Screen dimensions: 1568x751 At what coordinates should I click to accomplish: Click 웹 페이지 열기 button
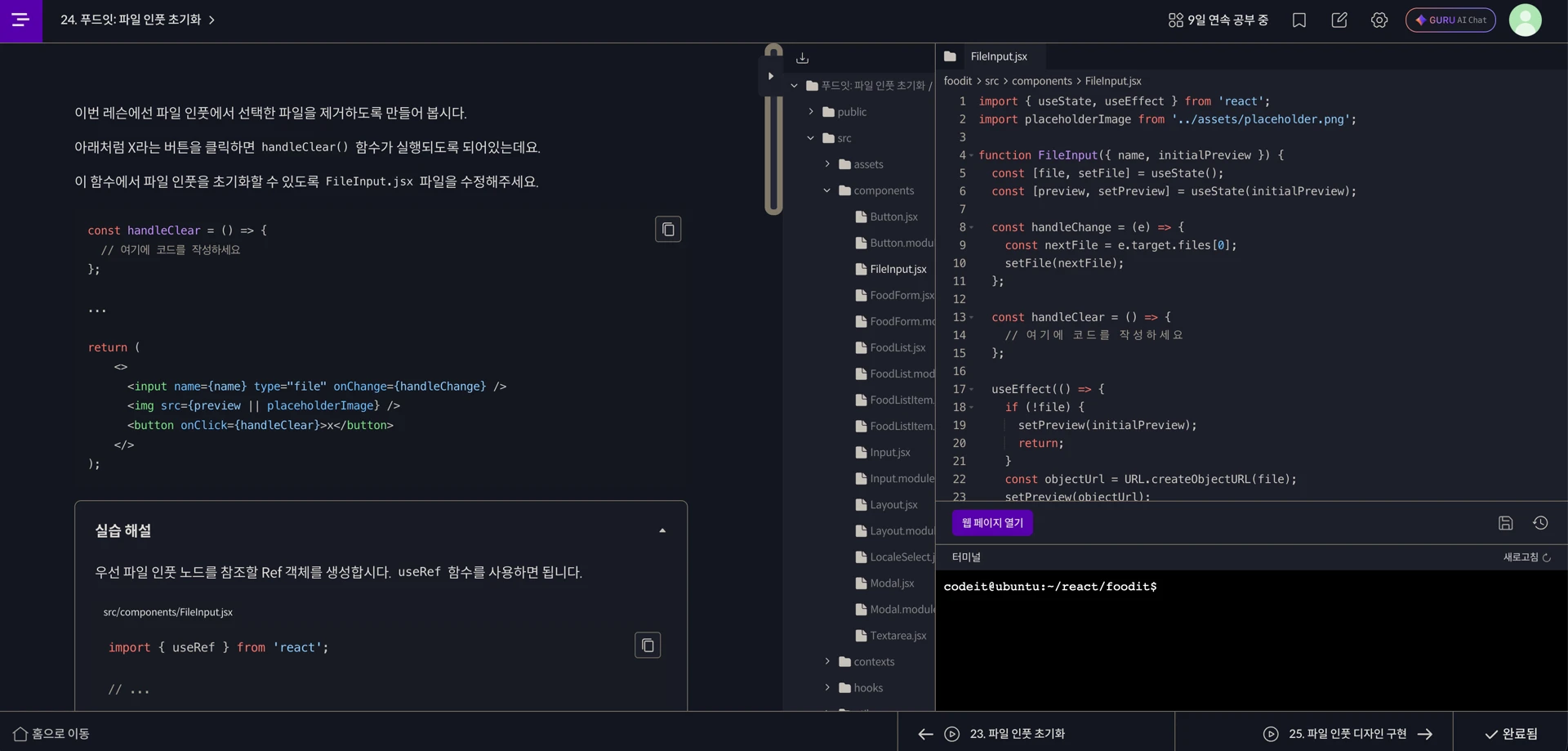992,523
